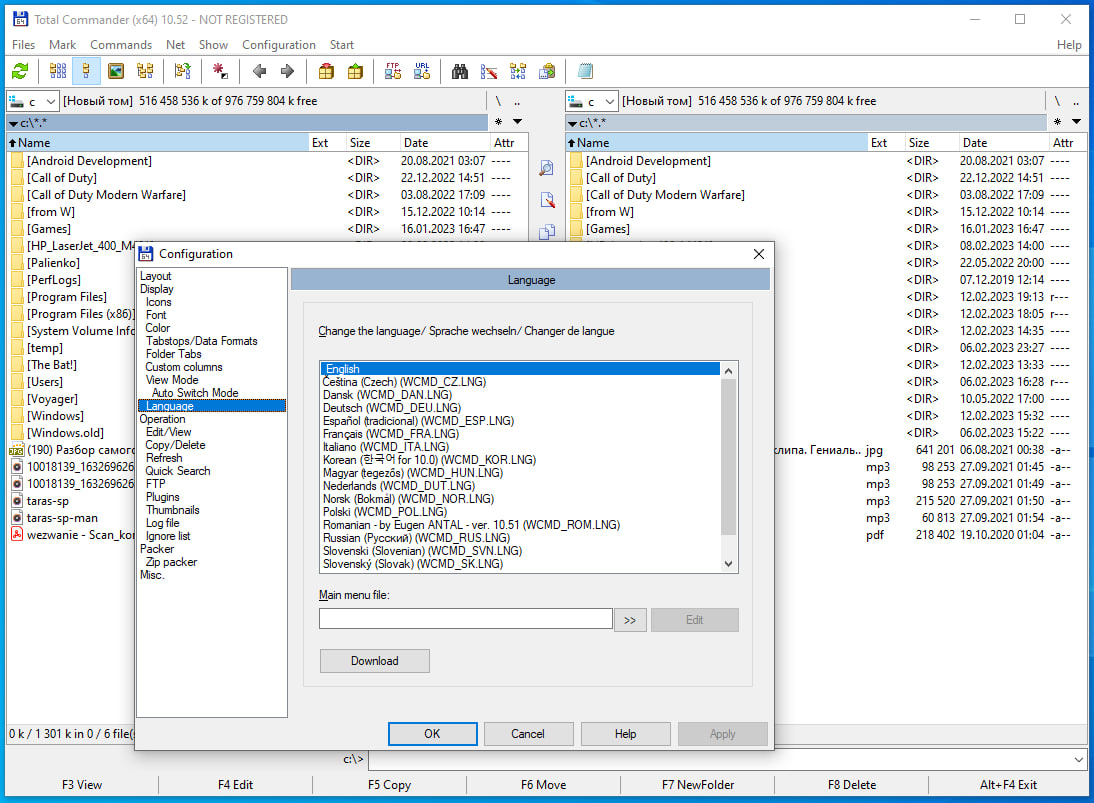Open the Files menu

click(23, 45)
